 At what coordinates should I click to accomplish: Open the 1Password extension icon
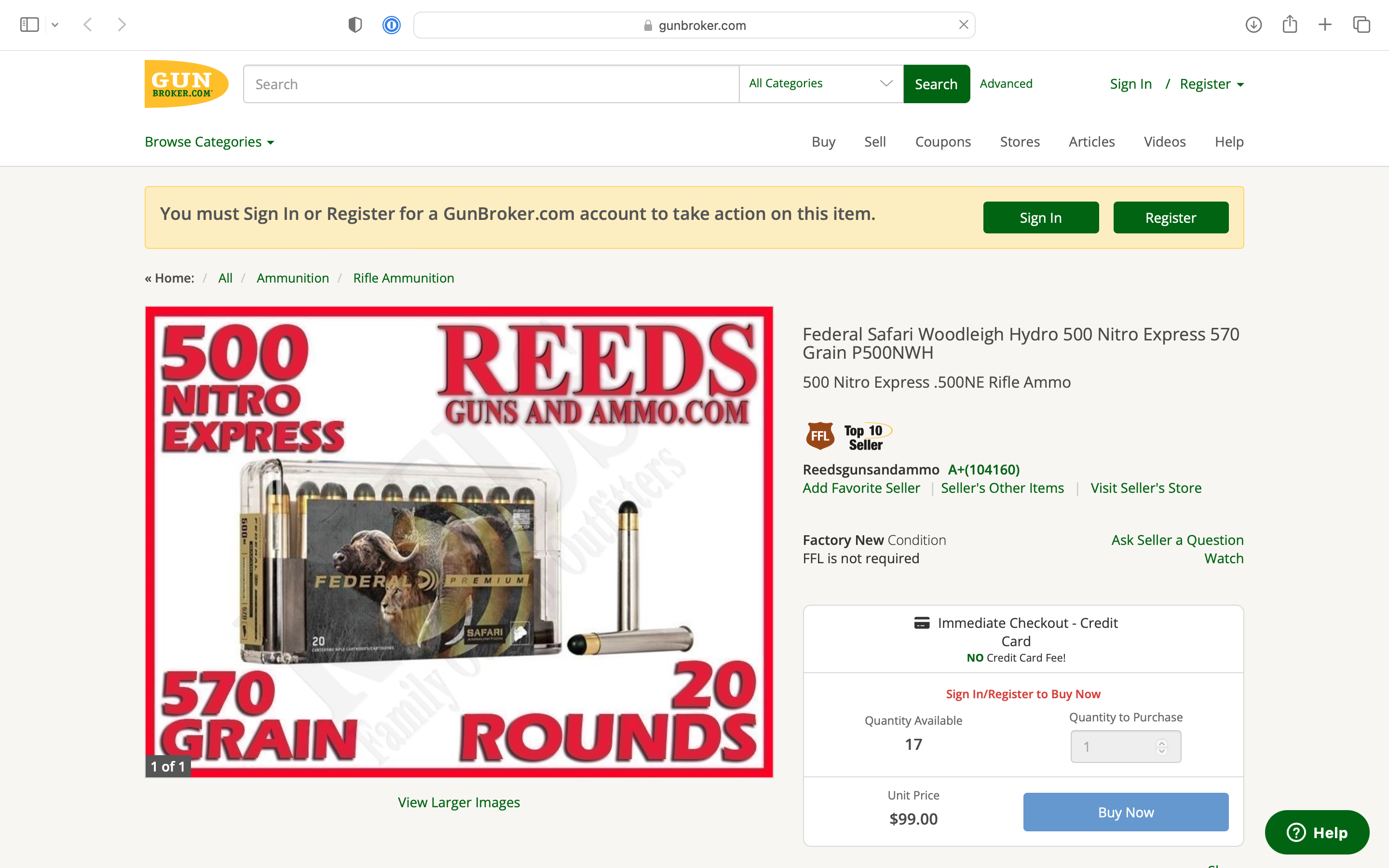[x=392, y=25]
